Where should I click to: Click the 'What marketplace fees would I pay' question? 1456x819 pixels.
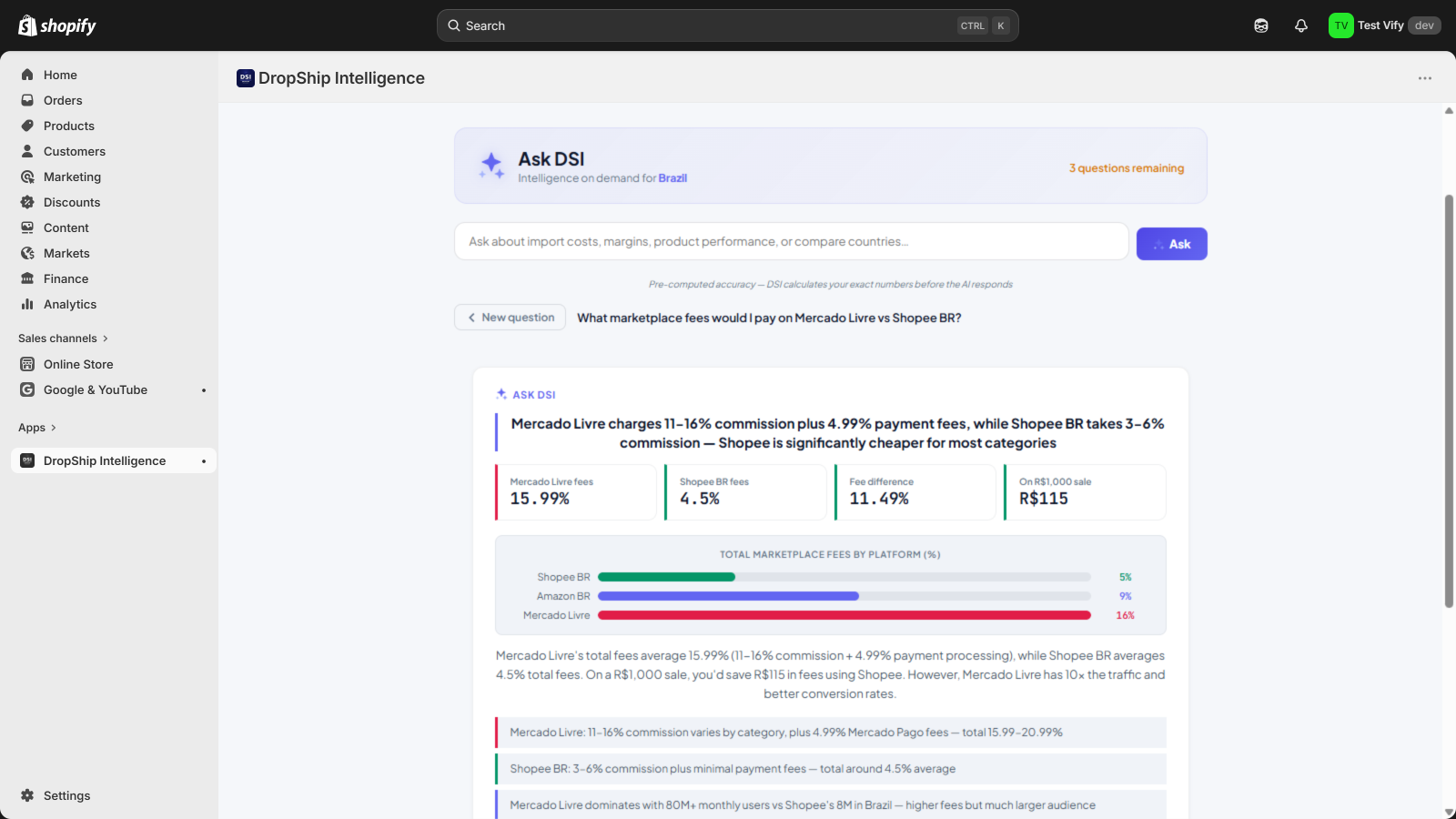pyautogui.click(x=769, y=318)
